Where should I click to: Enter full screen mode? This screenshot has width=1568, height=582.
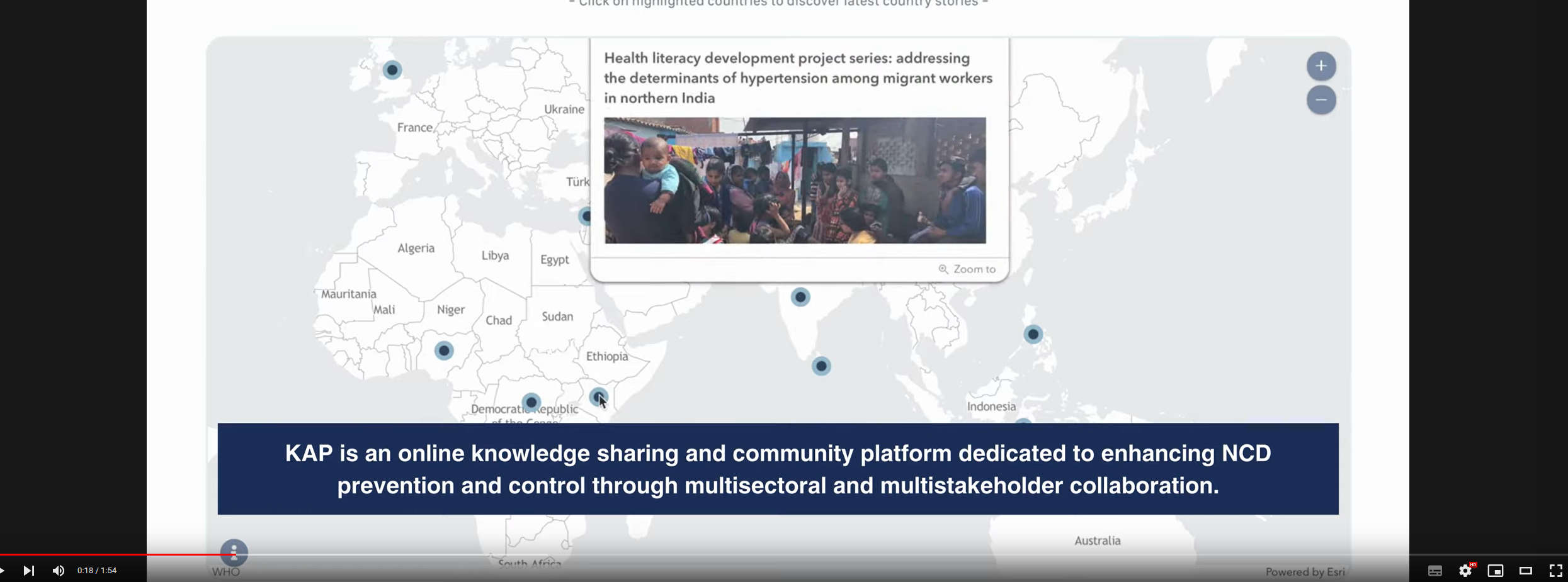pos(1555,571)
